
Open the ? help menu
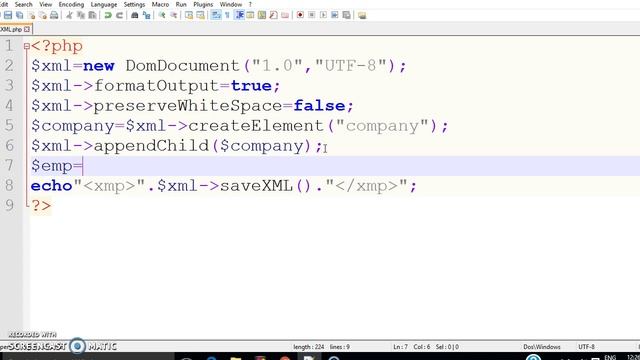click(x=250, y=4)
